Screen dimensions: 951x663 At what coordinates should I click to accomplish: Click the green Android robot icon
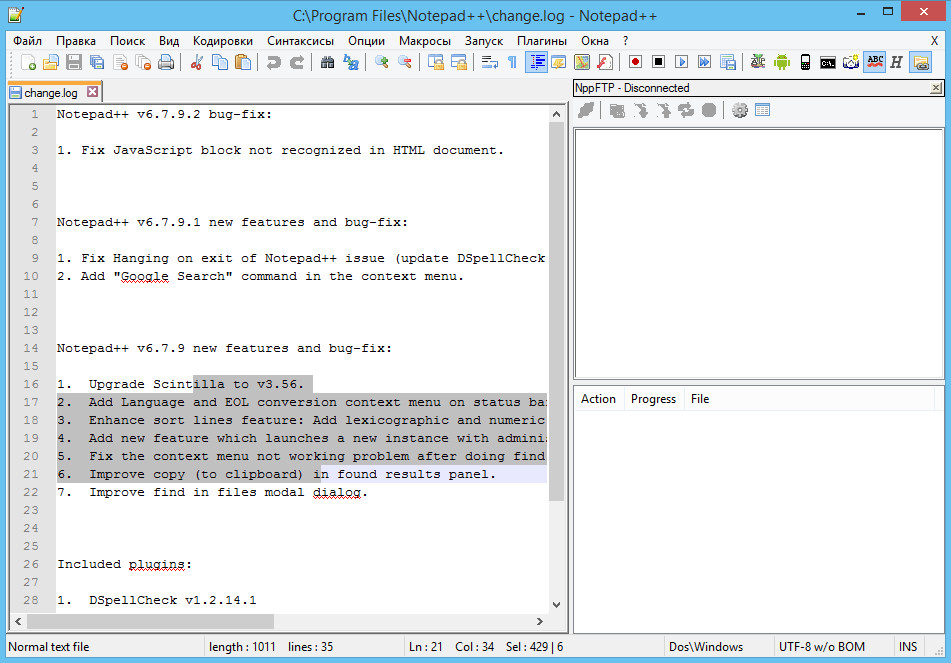tap(781, 62)
